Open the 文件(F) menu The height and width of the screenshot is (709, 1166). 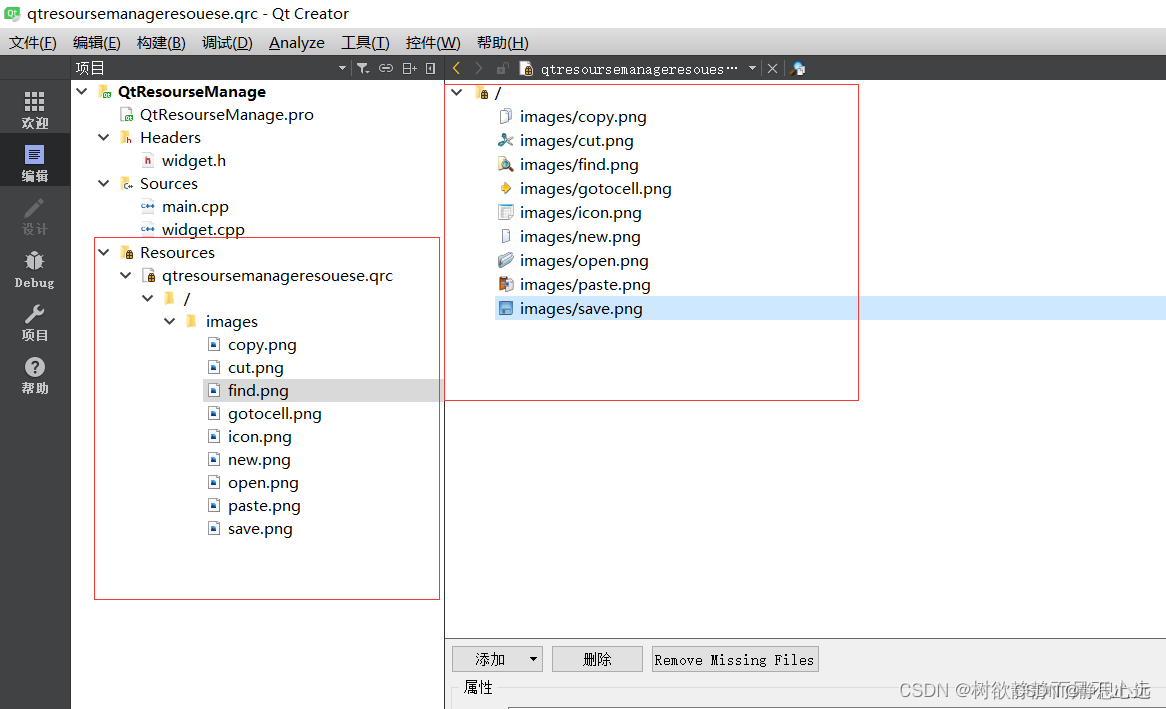click(33, 42)
